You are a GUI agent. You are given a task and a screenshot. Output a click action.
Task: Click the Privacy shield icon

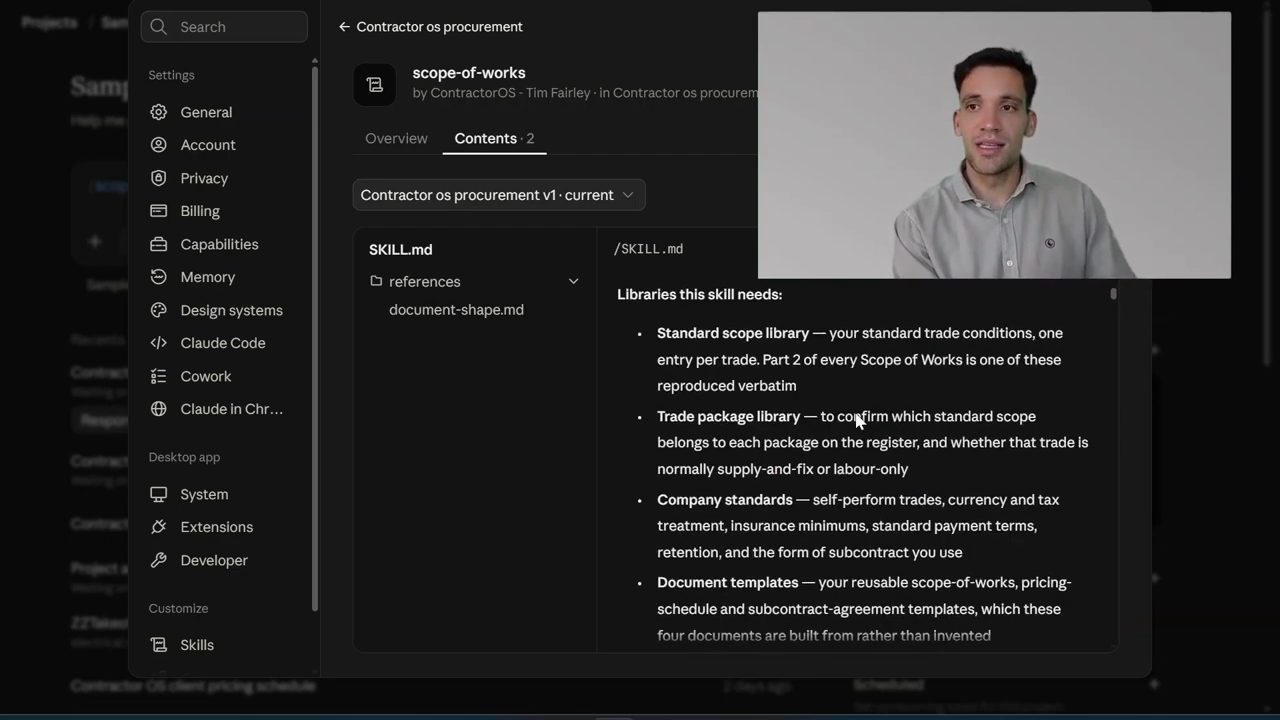coord(158,178)
